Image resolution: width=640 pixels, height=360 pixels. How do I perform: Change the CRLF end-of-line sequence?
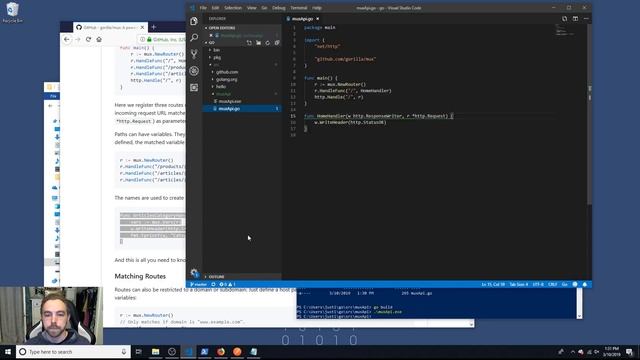(553, 284)
